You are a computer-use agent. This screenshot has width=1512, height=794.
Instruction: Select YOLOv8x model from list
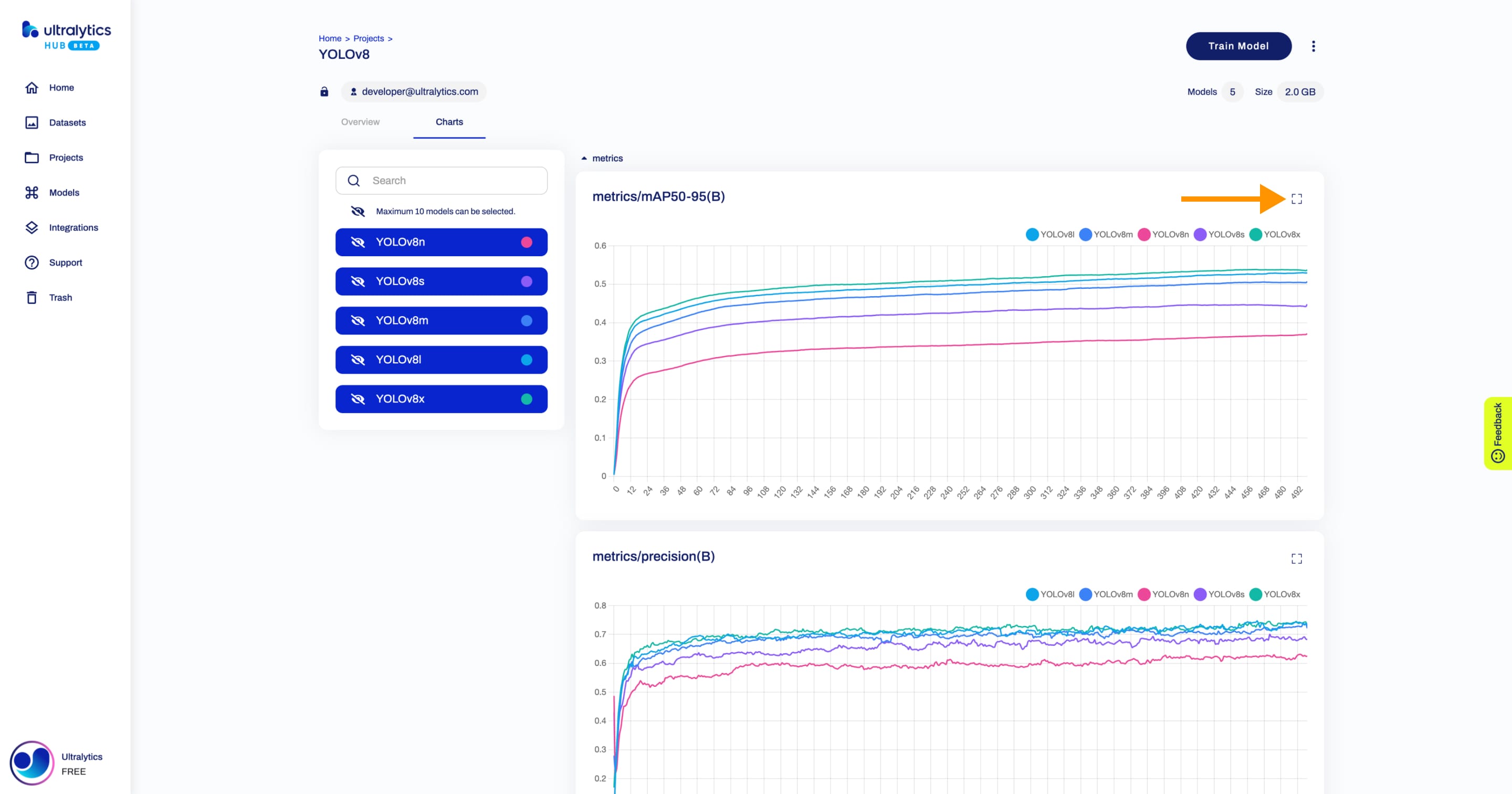[x=441, y=398]
